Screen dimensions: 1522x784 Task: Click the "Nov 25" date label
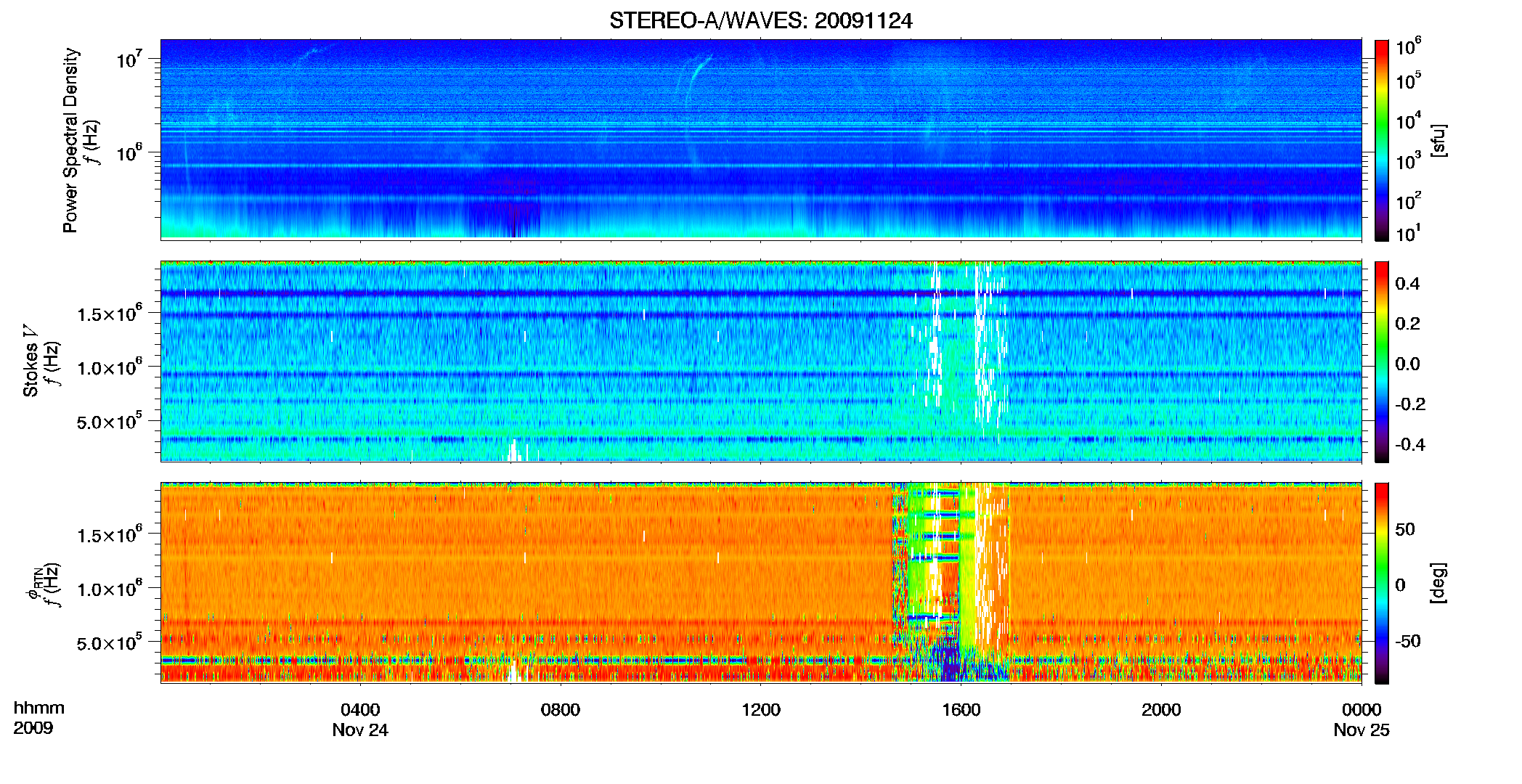point(1362,730)
